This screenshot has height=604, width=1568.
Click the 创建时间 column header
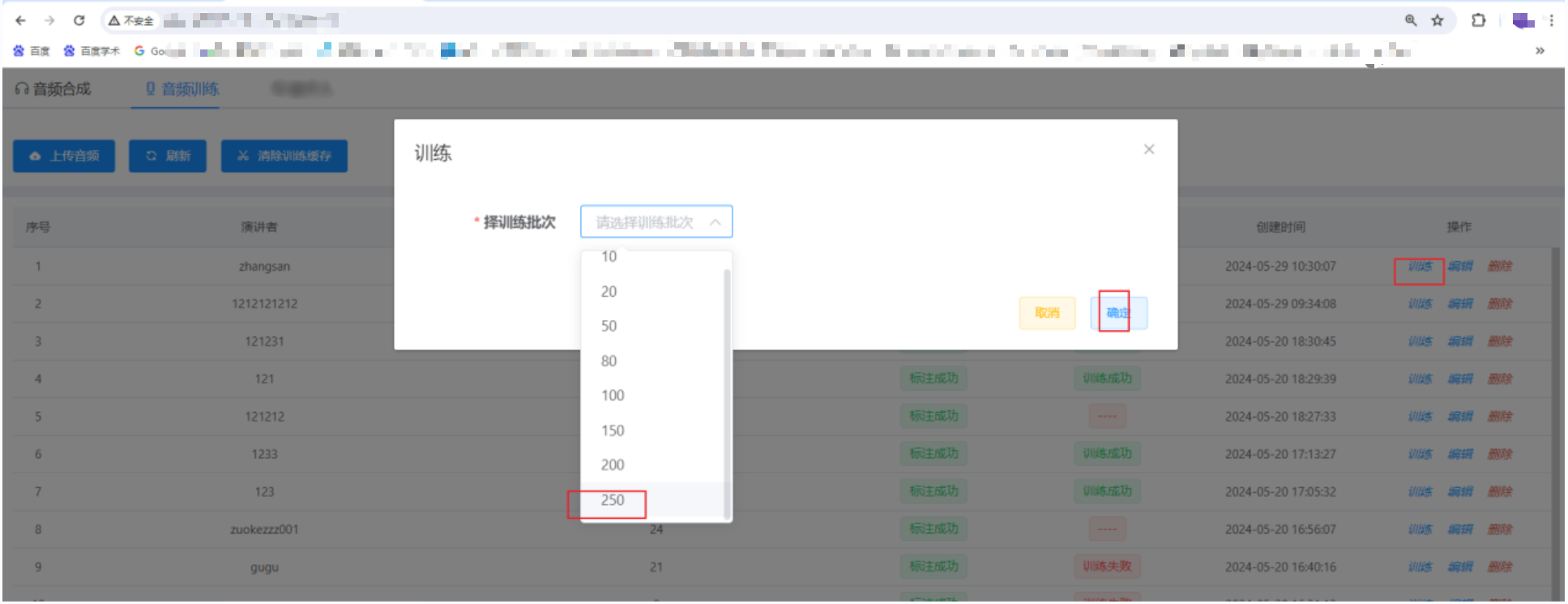1280,227
